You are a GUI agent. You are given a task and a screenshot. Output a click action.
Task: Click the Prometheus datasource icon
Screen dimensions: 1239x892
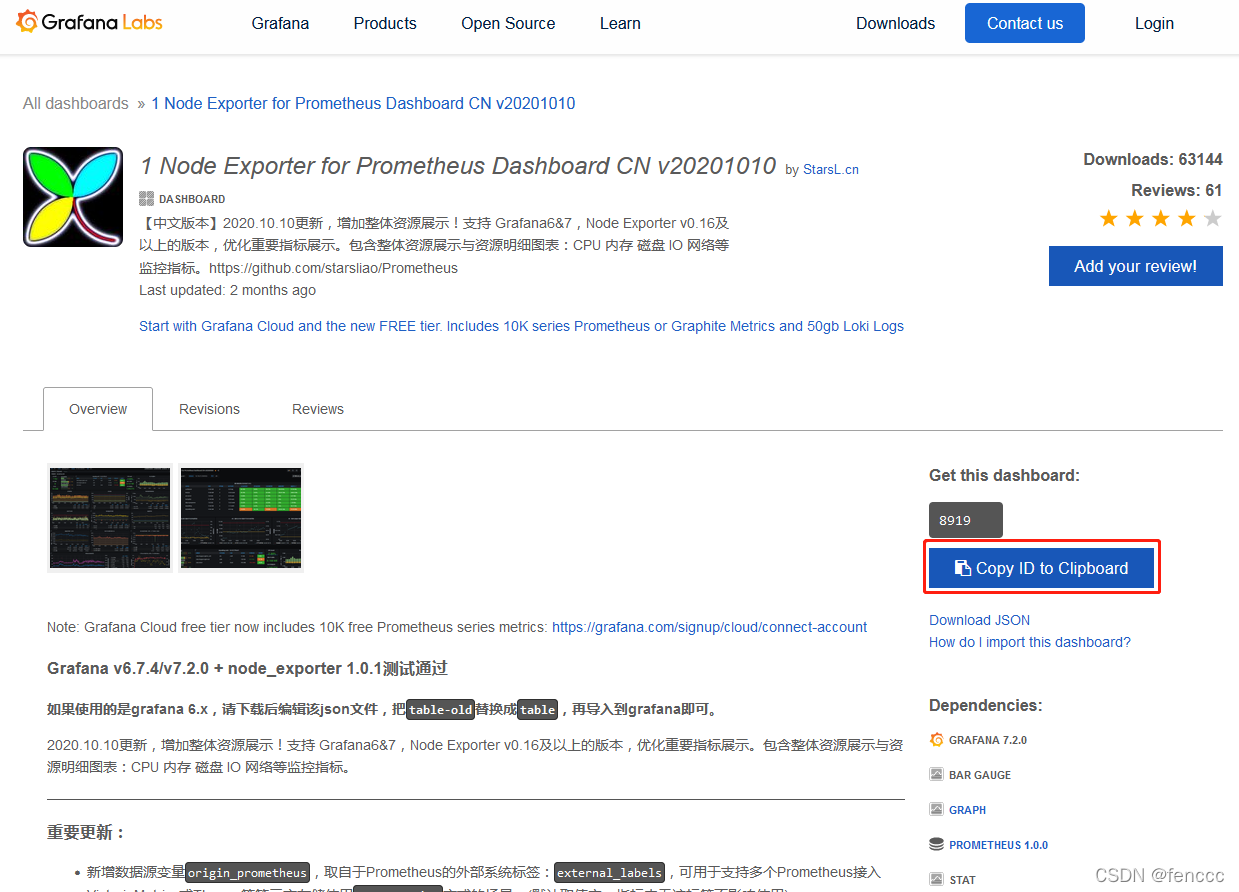pos(936,845)
